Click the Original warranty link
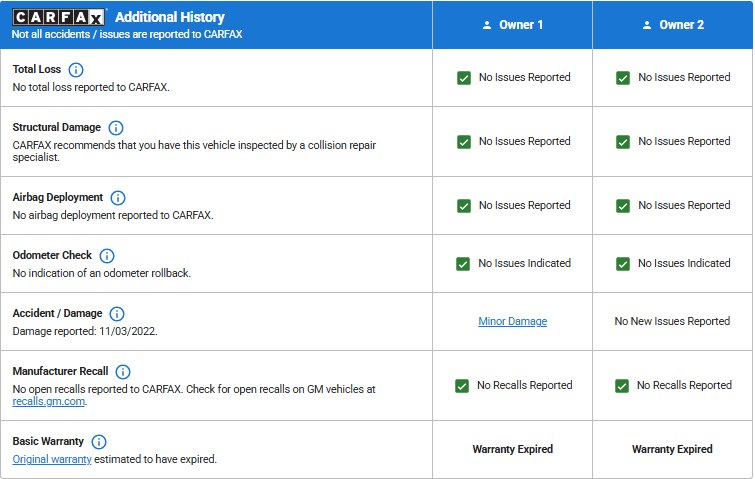This screenshot has width=755, height=479. click(x=52, y=460)
